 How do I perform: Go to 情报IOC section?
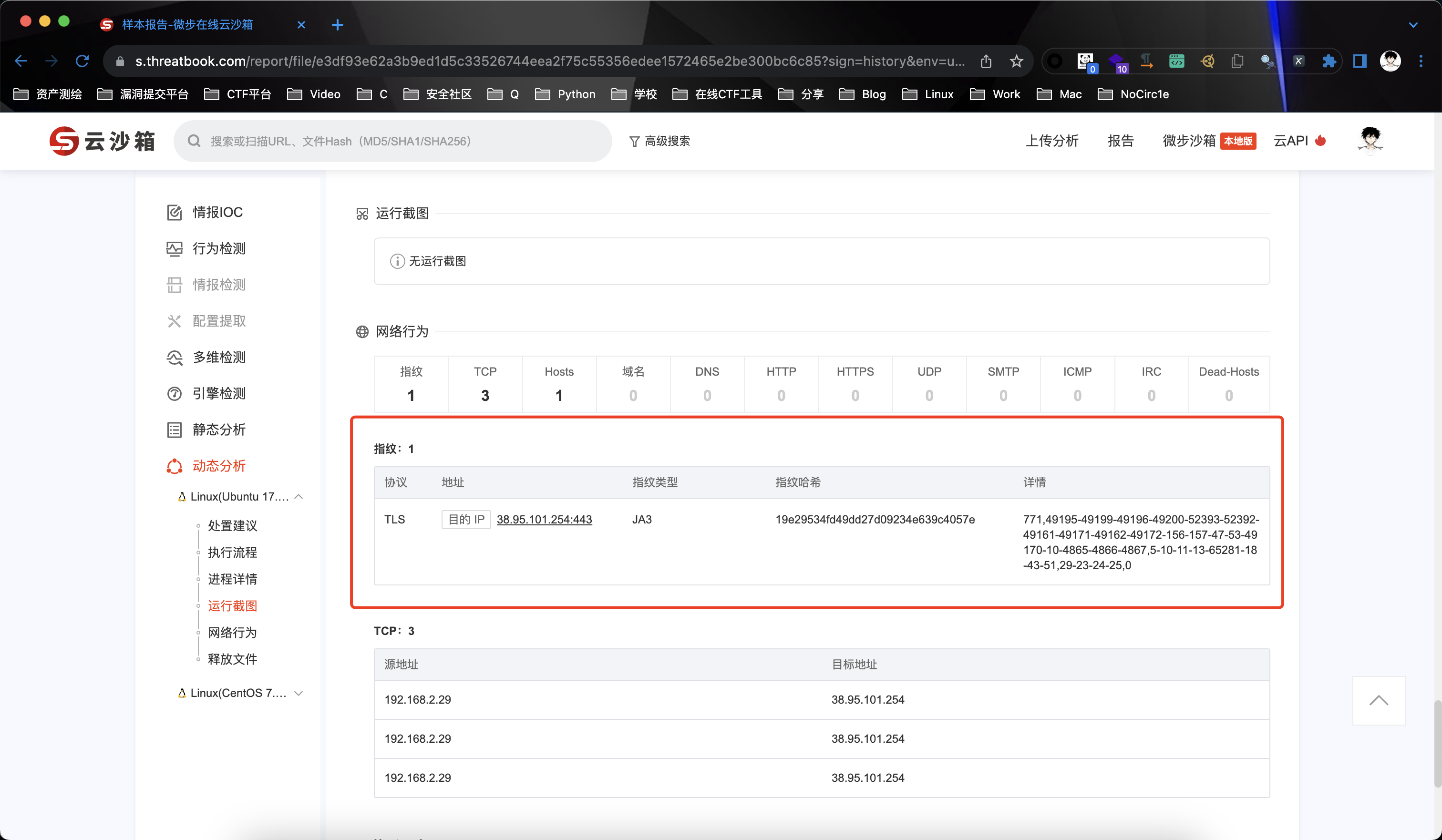pos(205,212)
